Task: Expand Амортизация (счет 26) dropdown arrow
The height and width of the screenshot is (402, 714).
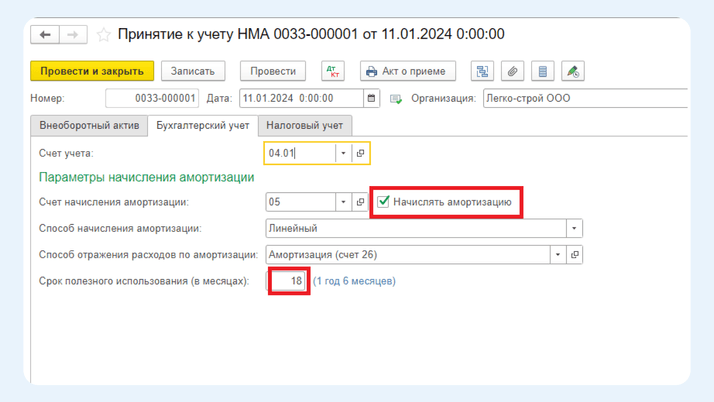Action: [558, 255]
